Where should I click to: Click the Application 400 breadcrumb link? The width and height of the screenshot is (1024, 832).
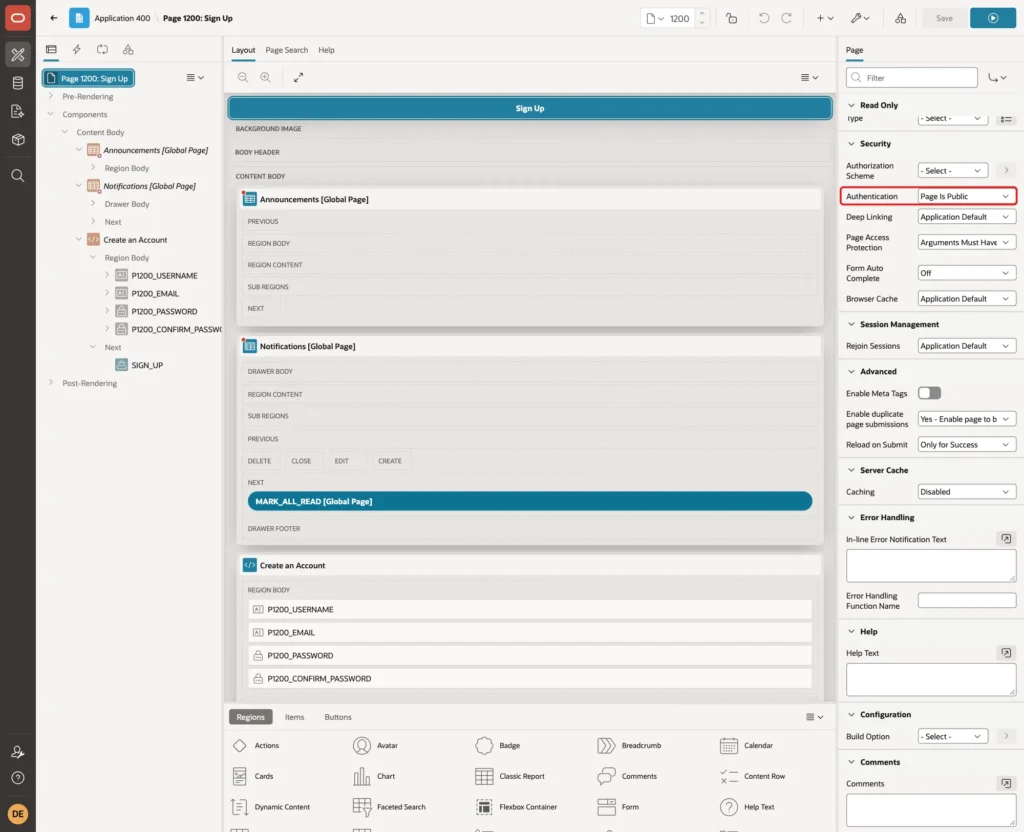pyautogui.click(x=122, y=18)
